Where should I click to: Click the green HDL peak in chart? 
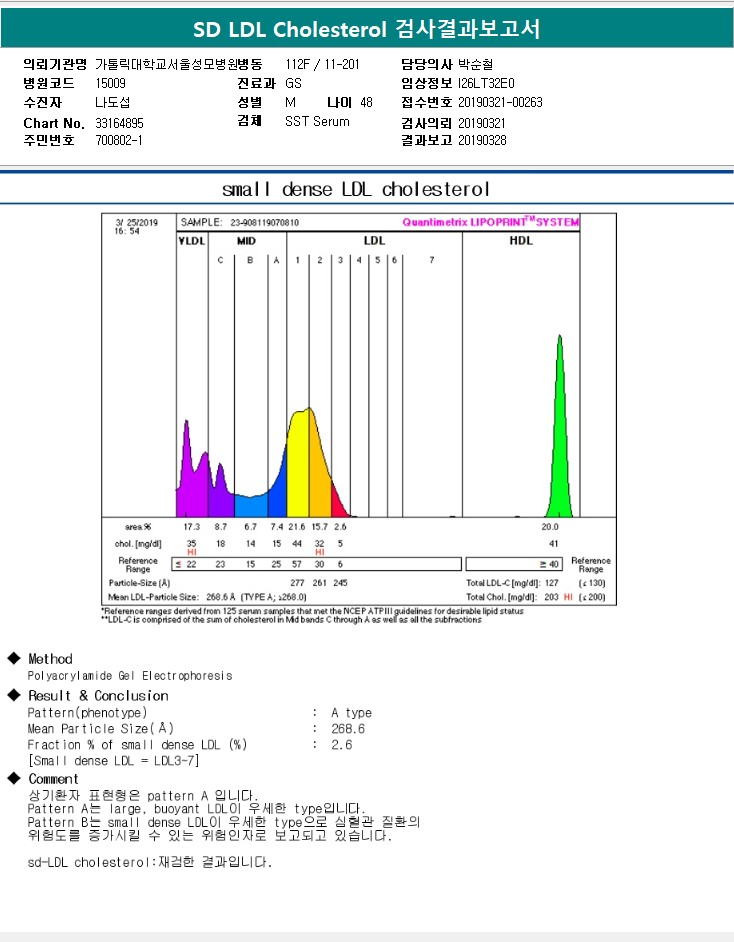click(x=559, y=457)
